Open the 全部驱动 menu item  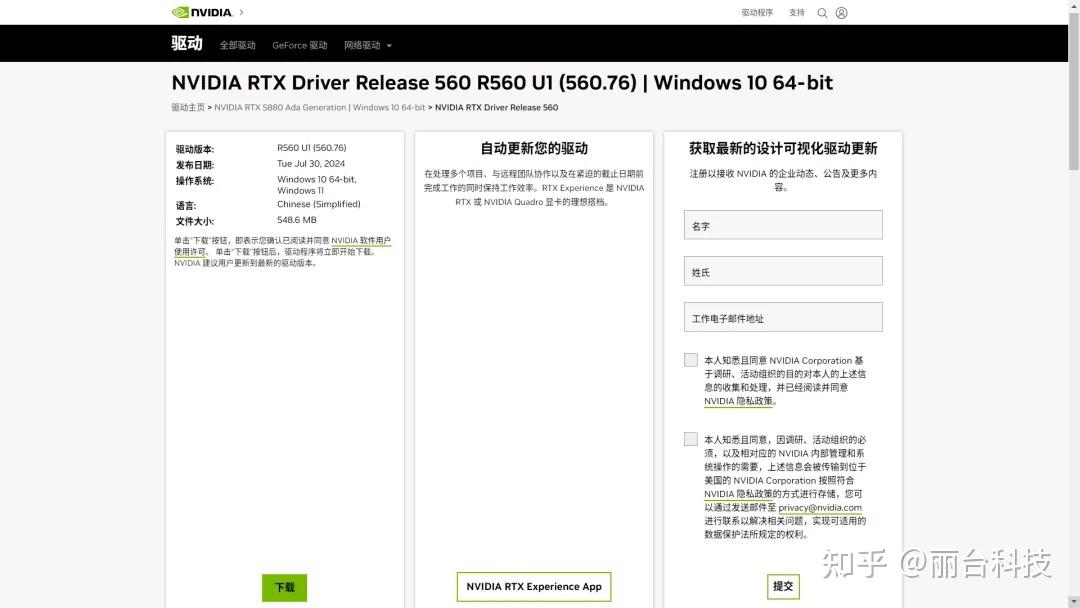click(x=238, y=45)
